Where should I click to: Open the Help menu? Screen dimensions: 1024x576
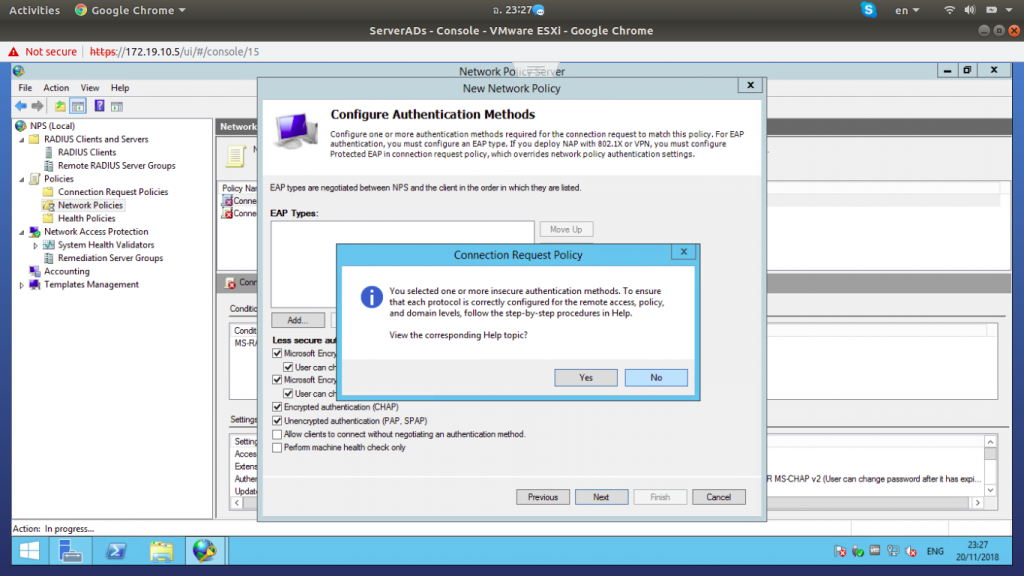coord(120,88)
